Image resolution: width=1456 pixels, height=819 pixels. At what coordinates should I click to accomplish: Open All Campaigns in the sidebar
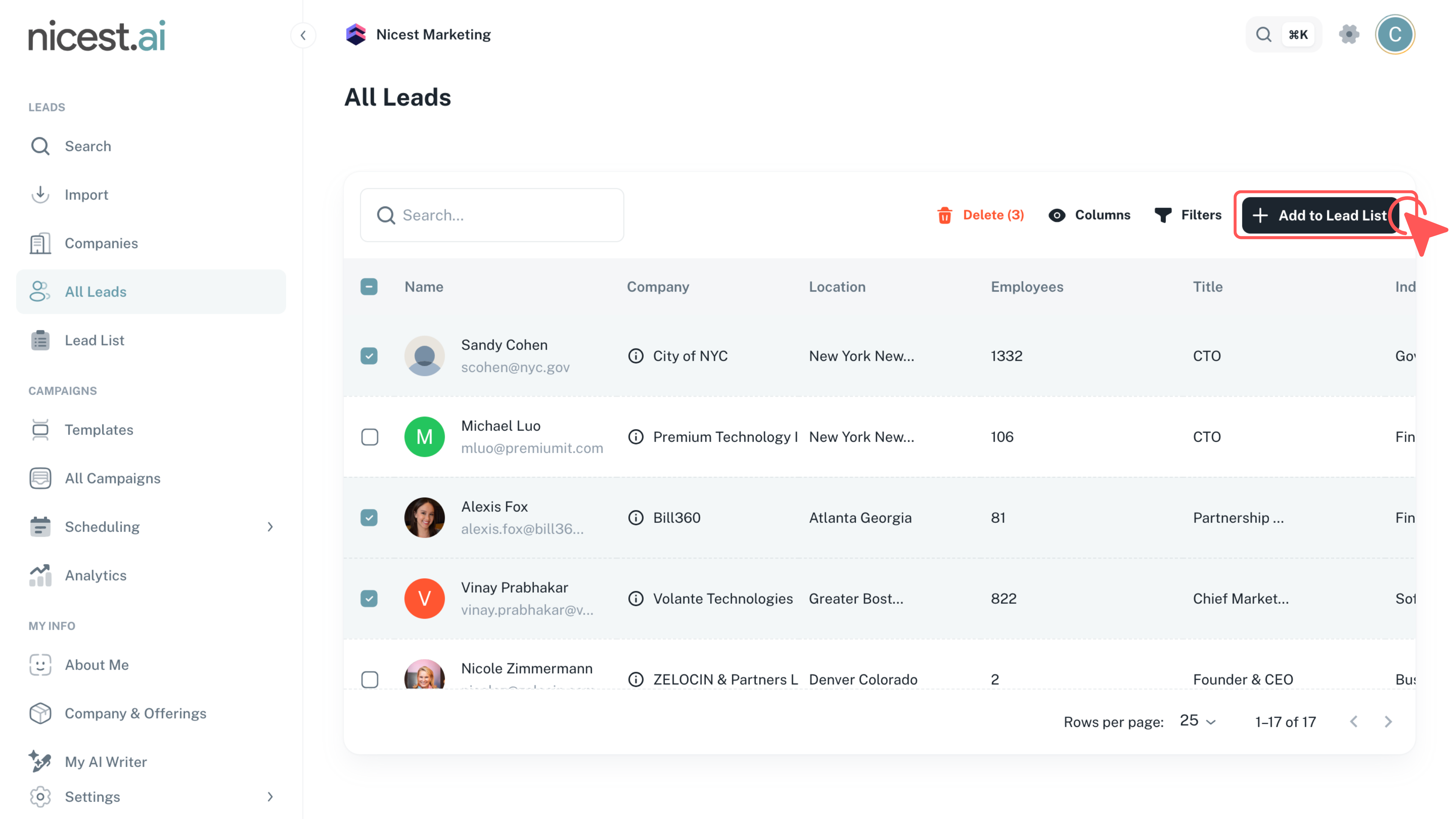pyautogui.click(x=151, y=479)
